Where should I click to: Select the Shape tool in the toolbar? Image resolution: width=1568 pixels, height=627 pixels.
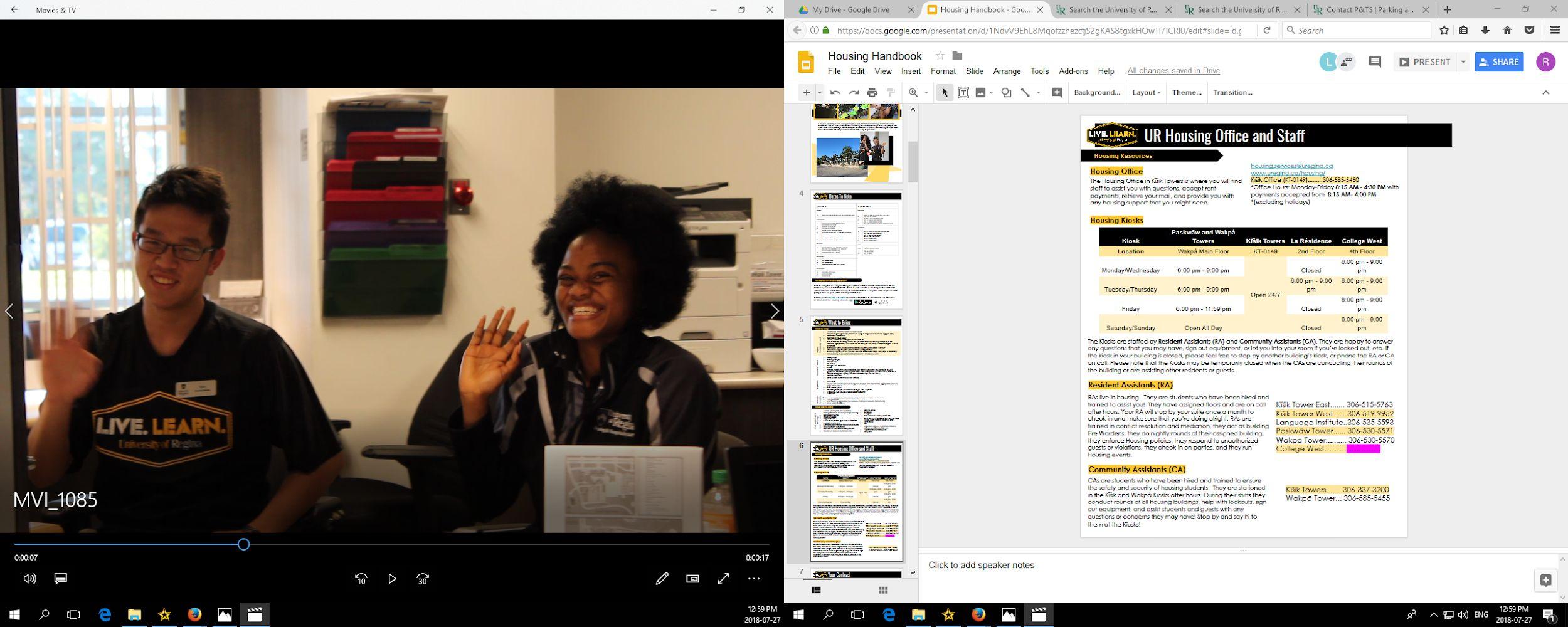(1006, 93)
